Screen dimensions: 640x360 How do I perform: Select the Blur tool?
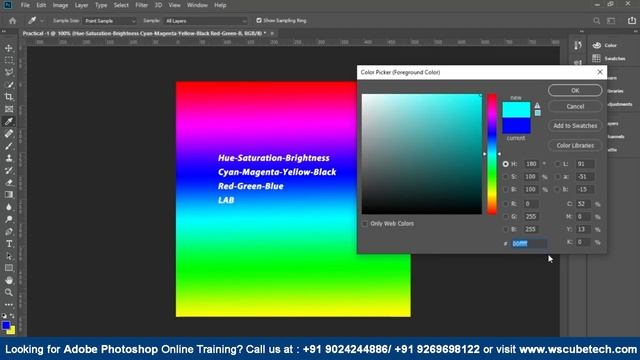[9, 207]
